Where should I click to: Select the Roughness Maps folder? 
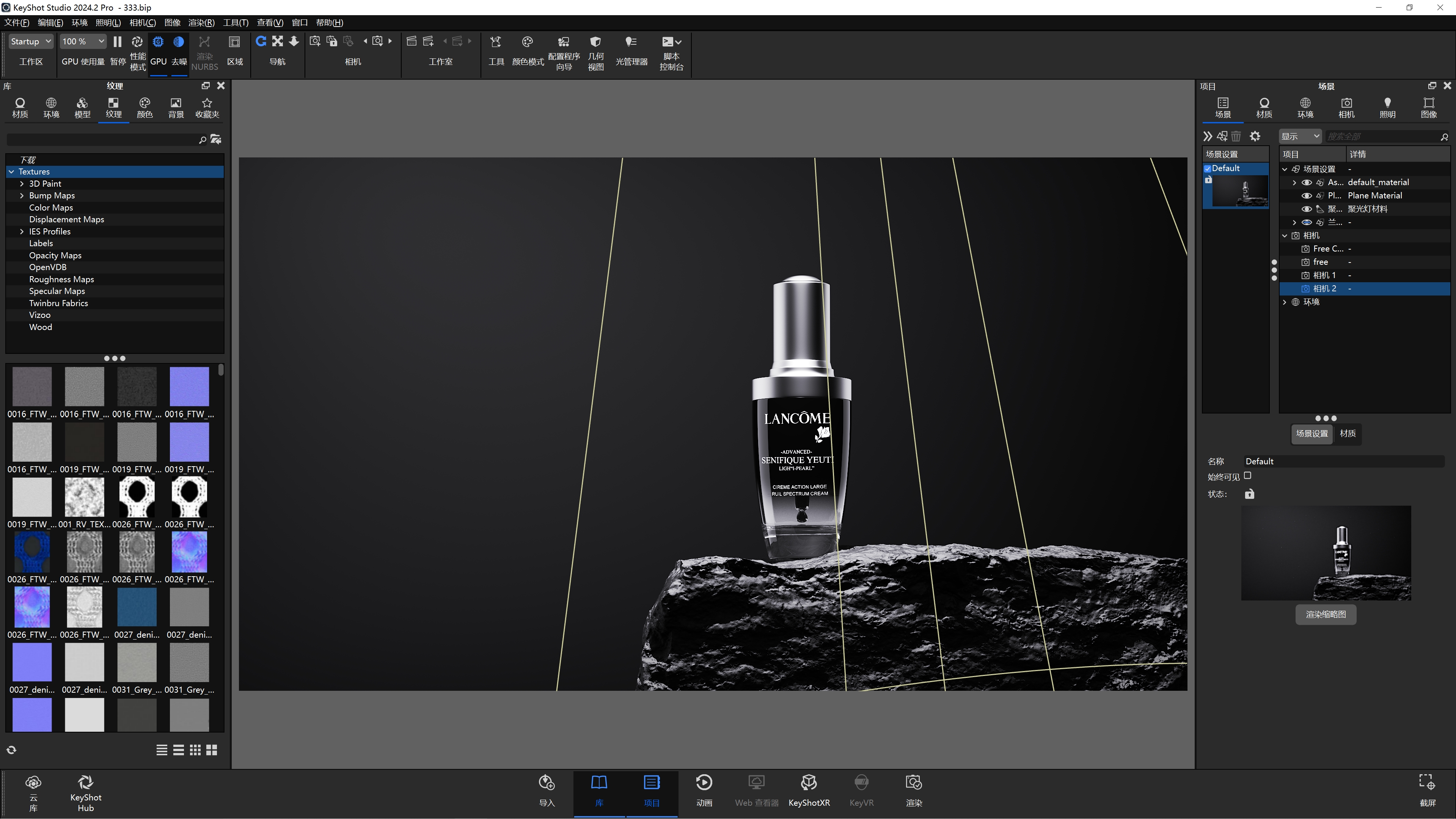click(61, 279)
